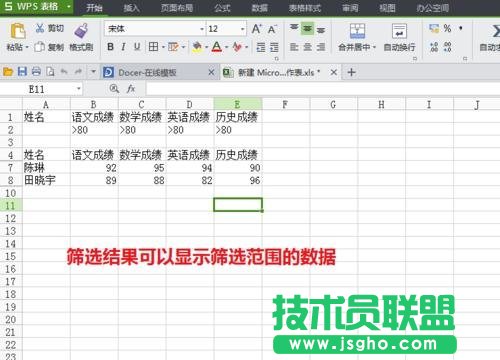
Task: Switch to the 页面布局 ribbon tab
Action: [x=177, y=8]
